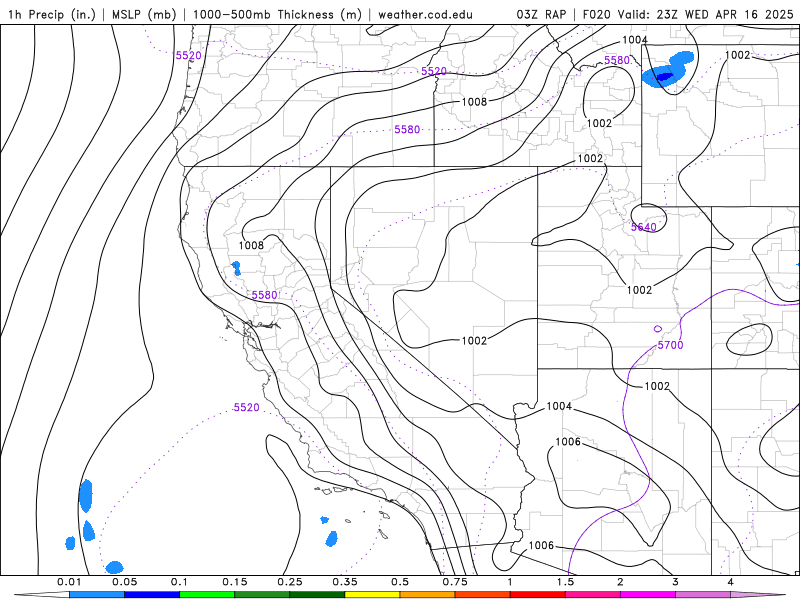
Task: Select the bright green legend swatch
Action: point(207,595)
